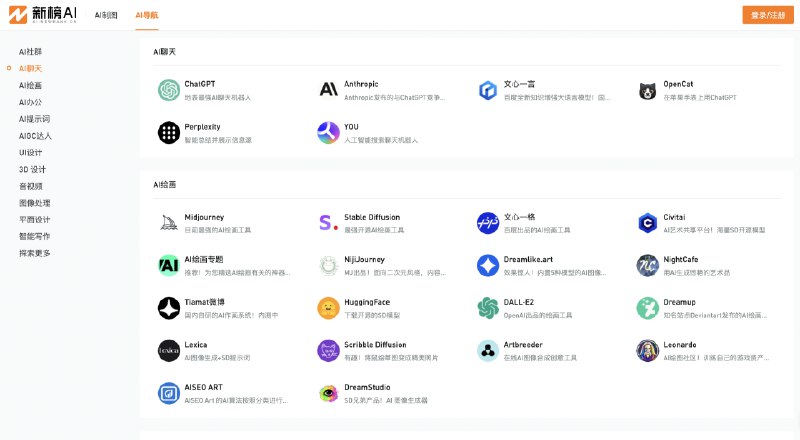Open the HuggingFace emoji icon
800x440 pixels.
[329, 308]
